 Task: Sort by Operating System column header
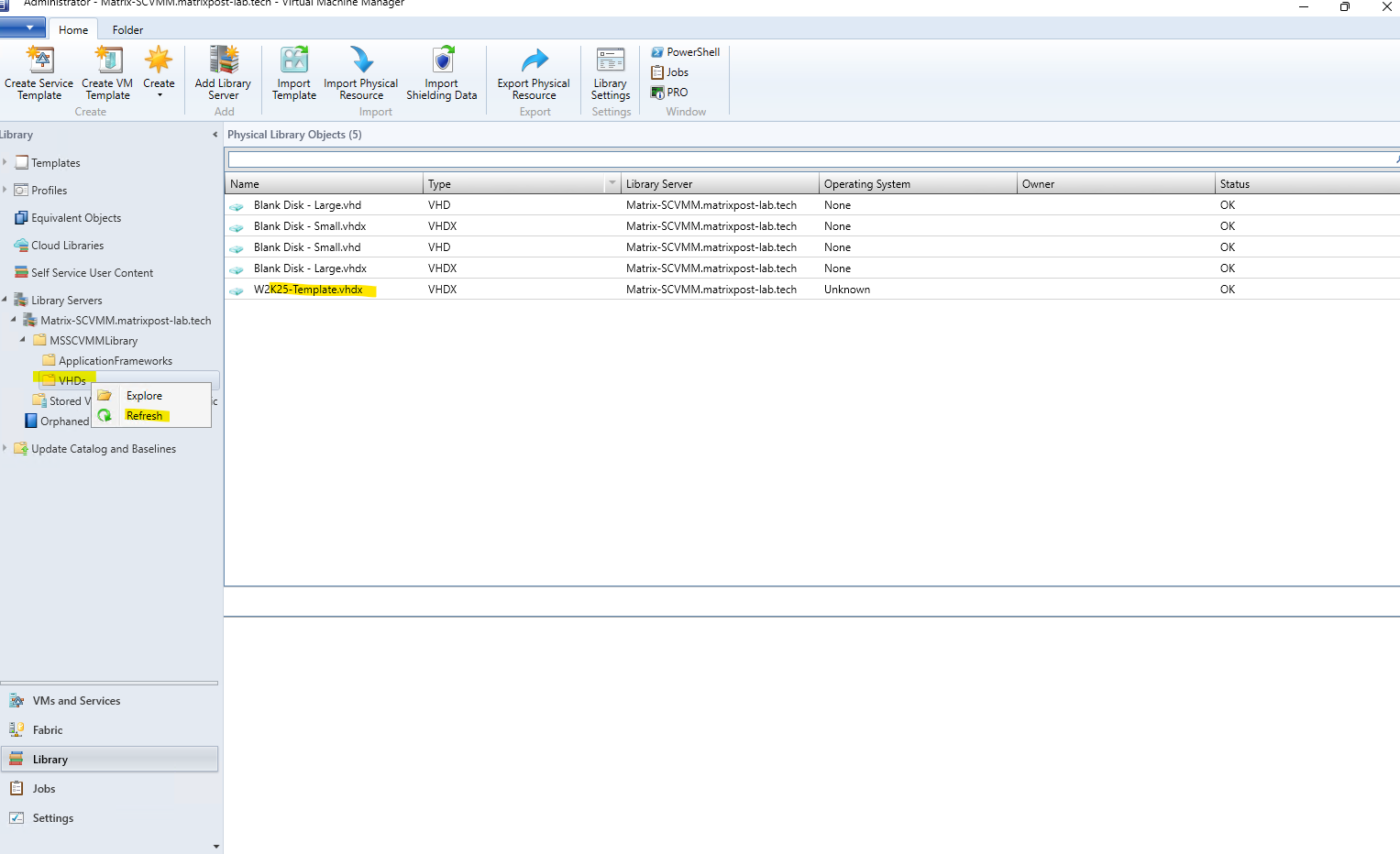pos(918,184)
